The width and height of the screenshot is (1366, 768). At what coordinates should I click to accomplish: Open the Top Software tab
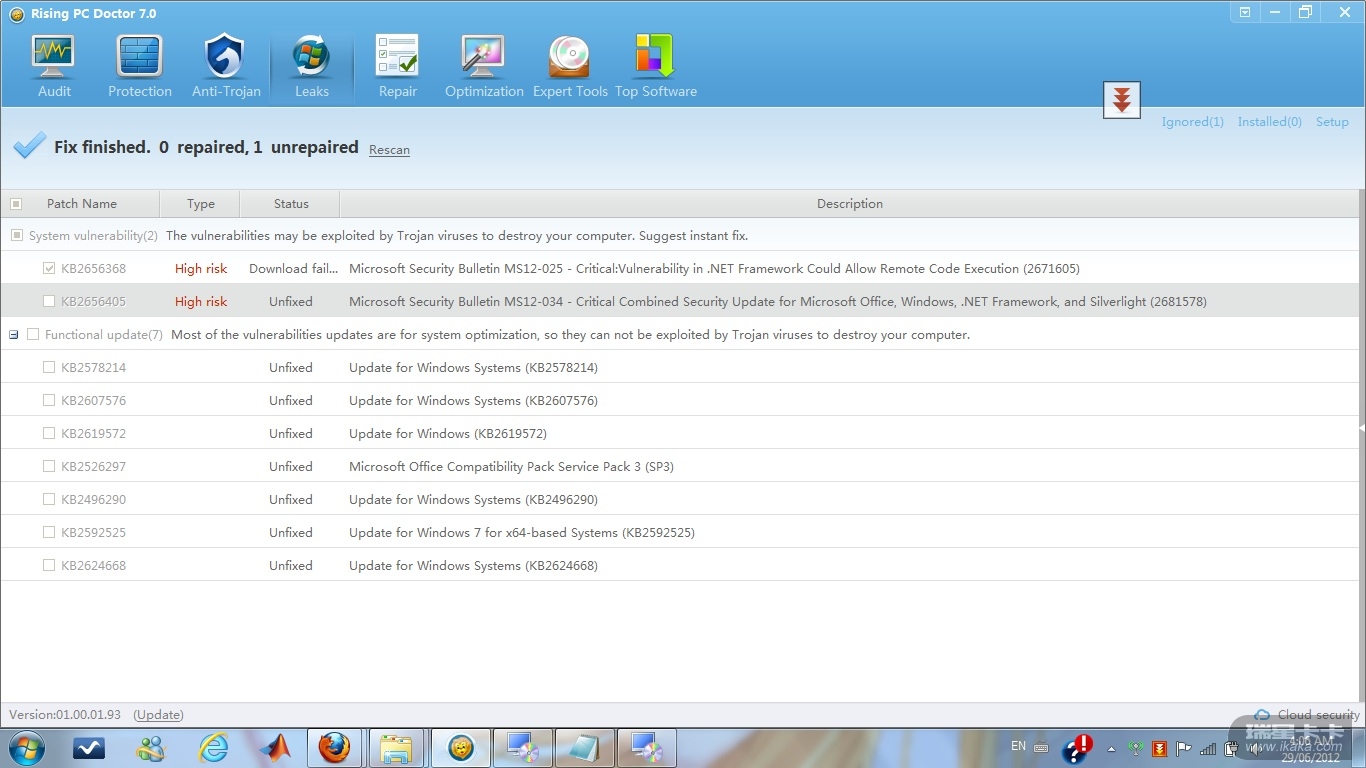656,66
